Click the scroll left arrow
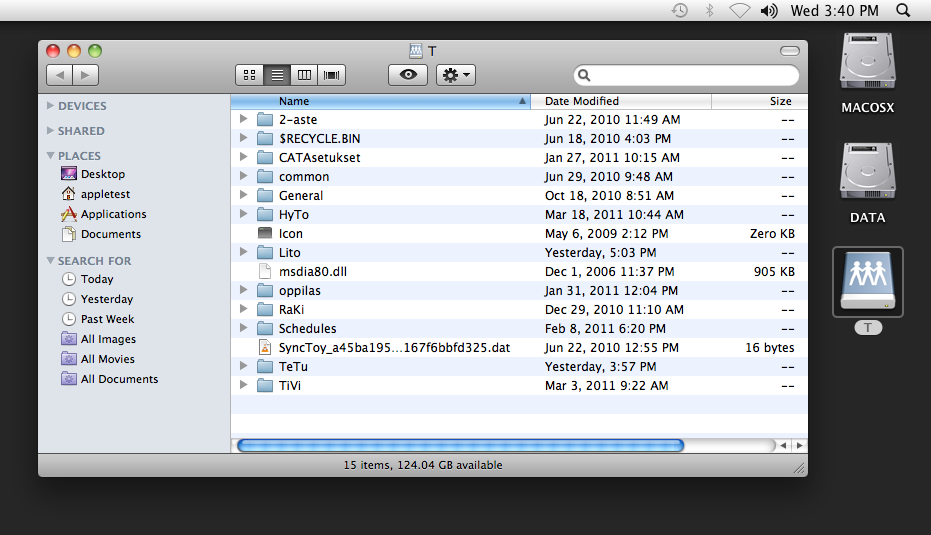The height and width of the screenshot is (535, 931). 784,445
